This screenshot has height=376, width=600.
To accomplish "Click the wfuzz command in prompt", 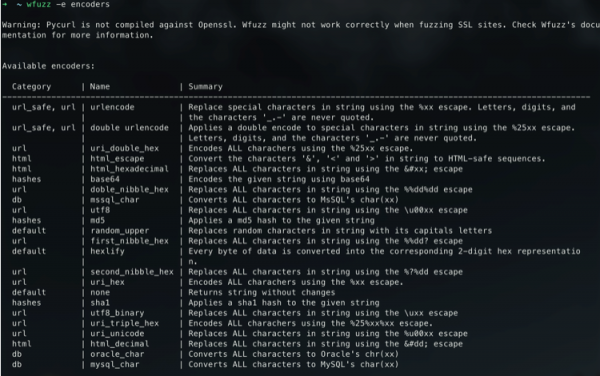I will pos(39,4).
